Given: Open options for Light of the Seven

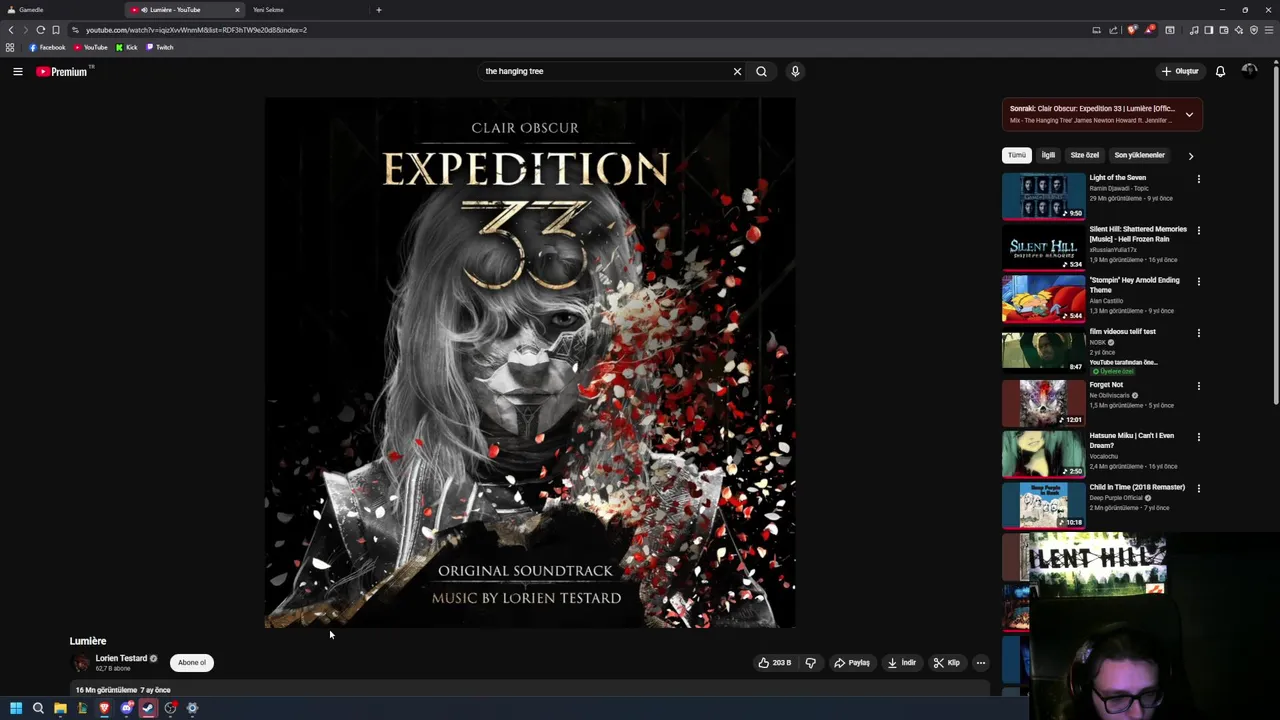Looking at the screenshot, I should 1198,179.
